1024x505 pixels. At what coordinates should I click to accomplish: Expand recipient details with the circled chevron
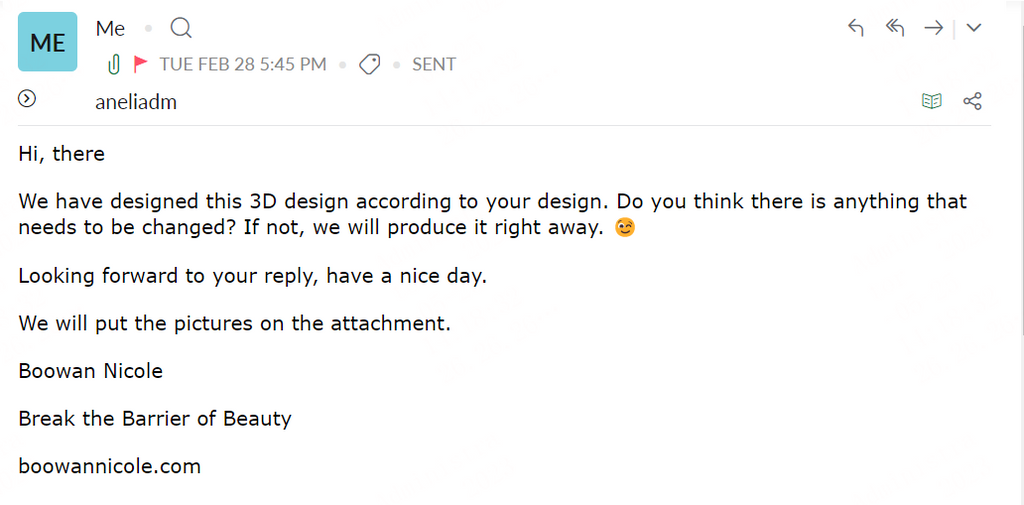(x=27, y=98)
